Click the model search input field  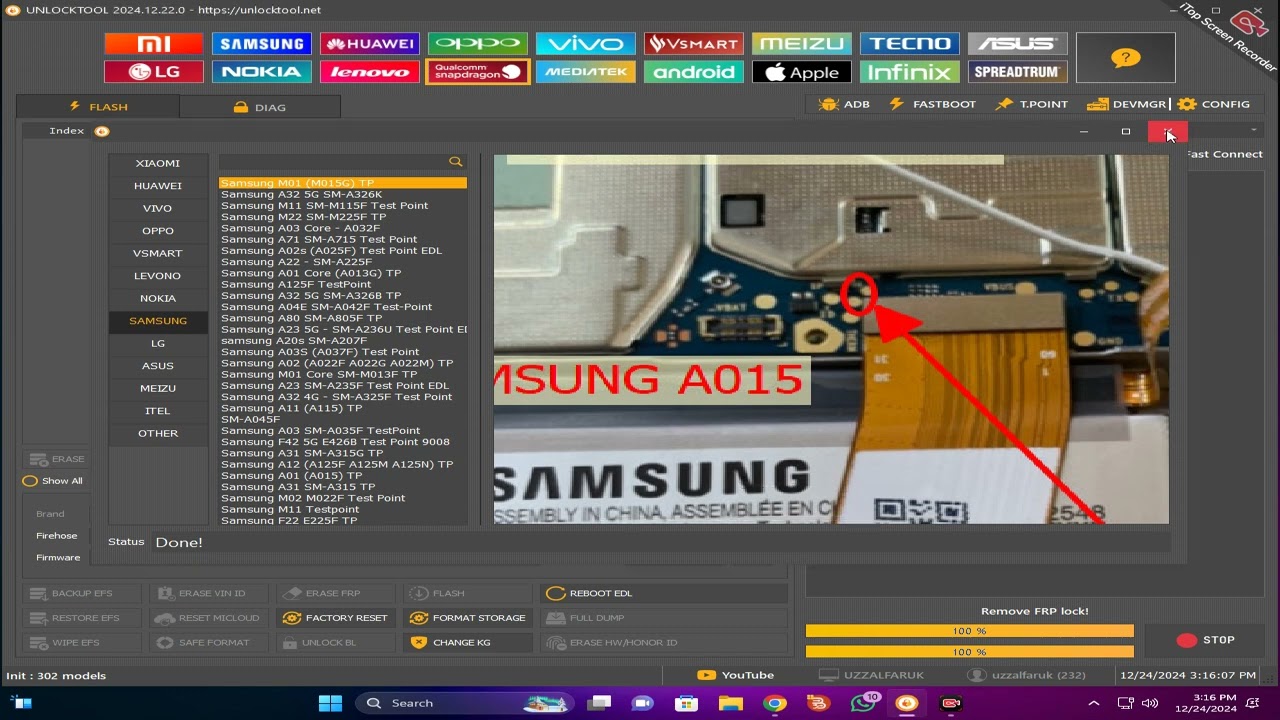tap(333, 162)
